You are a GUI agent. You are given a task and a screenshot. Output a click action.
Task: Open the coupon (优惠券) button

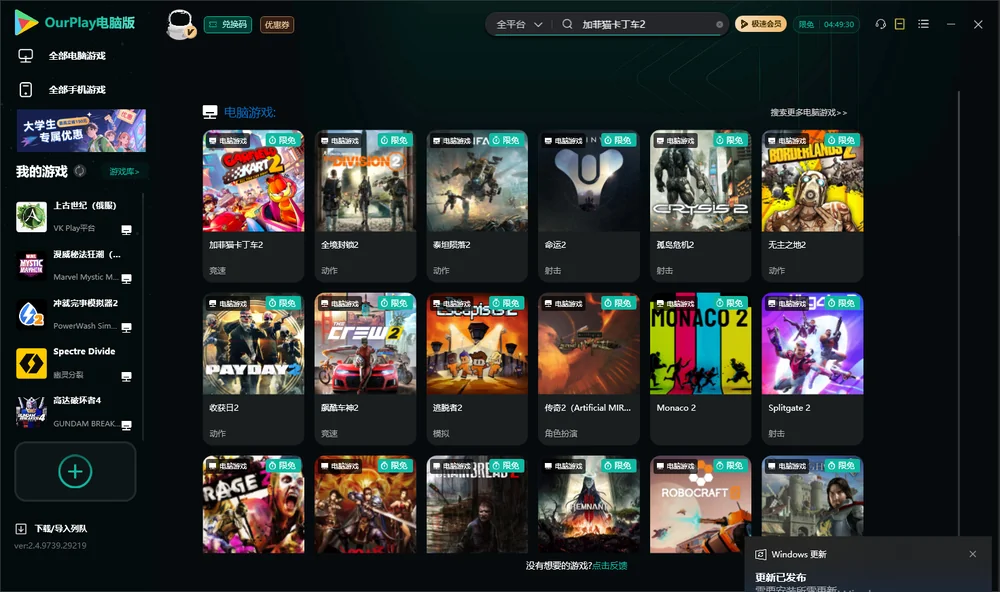point(277,24)
